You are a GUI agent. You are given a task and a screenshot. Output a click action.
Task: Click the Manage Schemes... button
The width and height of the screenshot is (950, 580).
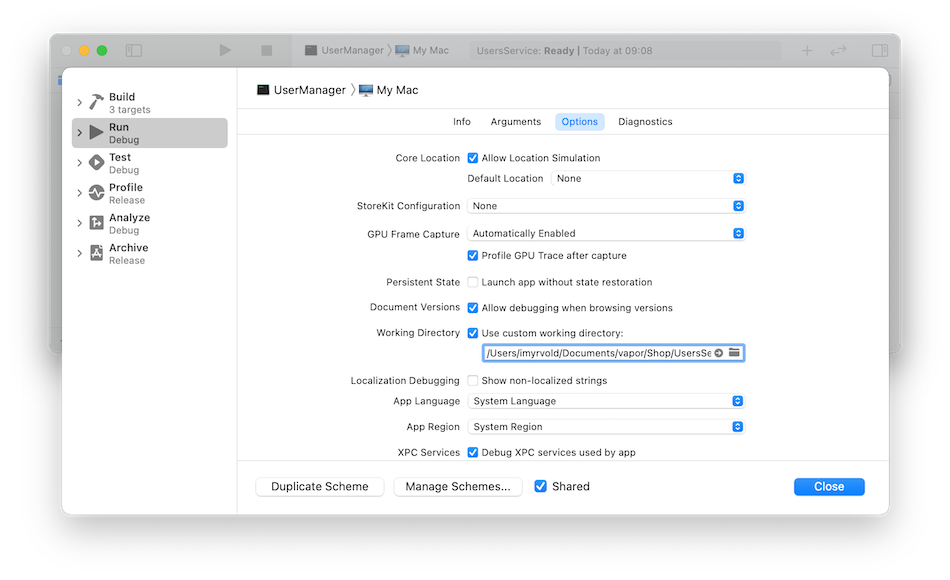458,487
